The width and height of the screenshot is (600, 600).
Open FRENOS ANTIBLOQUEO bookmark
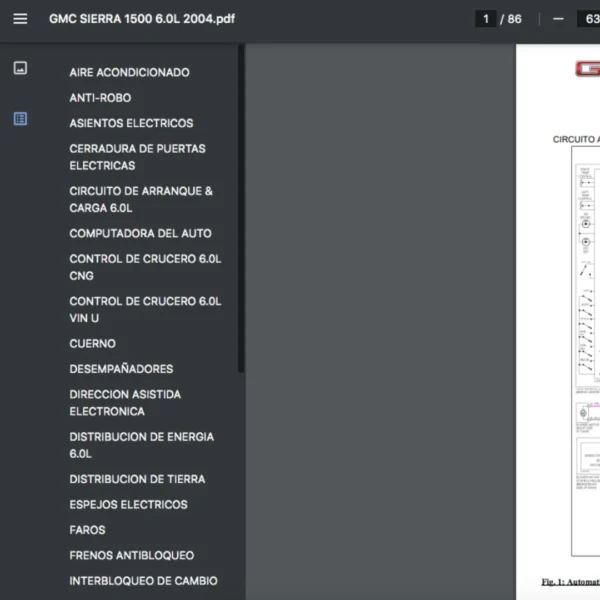coord(132,556)
